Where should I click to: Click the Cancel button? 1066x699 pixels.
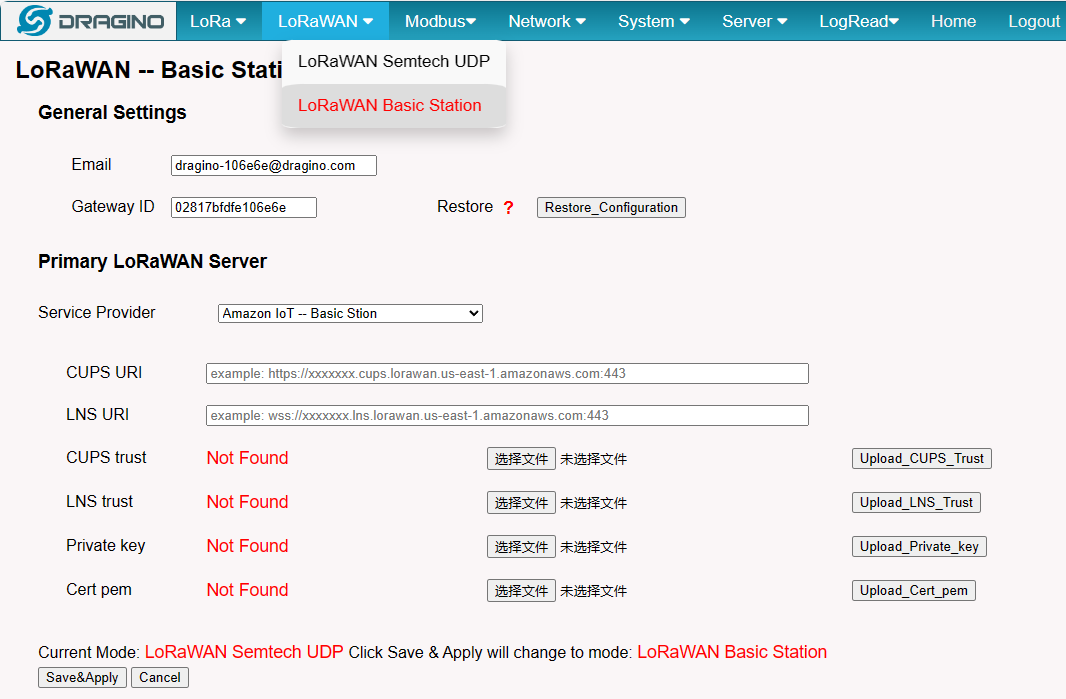tap(160, 677)
